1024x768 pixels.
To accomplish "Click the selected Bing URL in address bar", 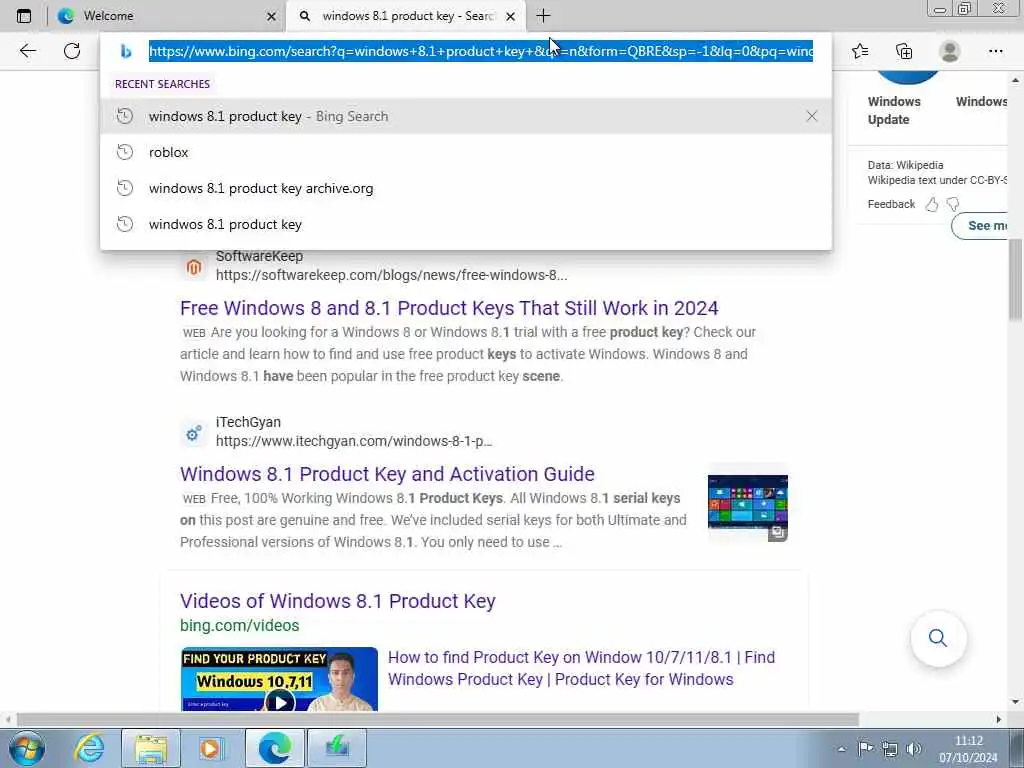I will 481,51.
